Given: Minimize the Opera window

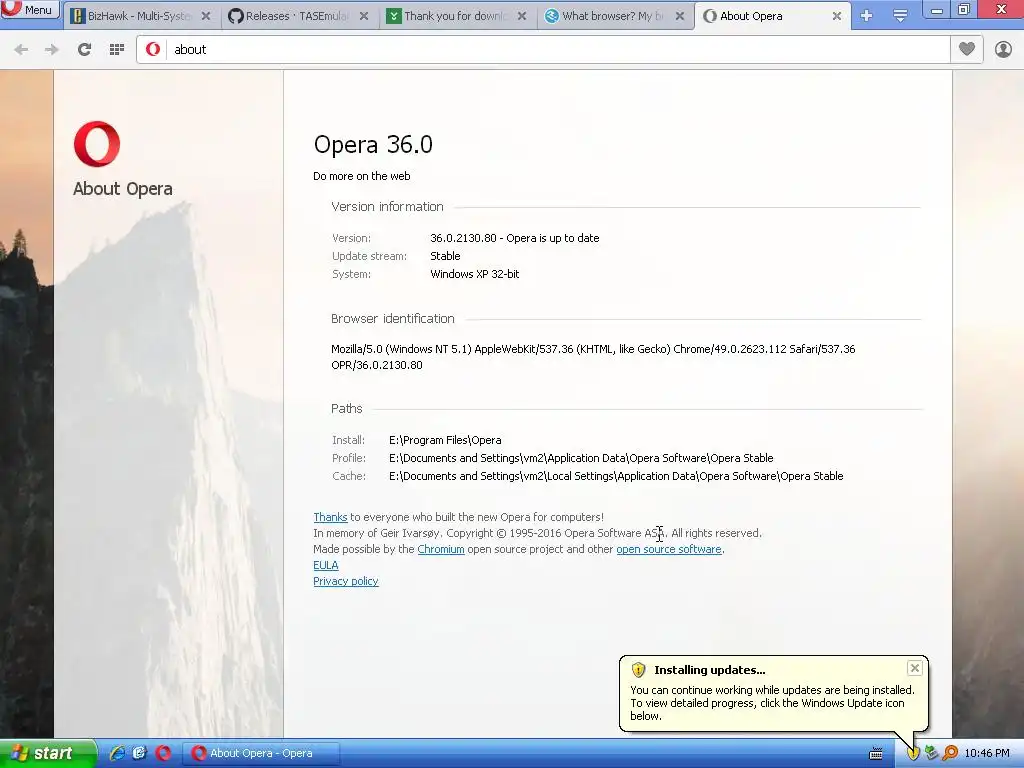Looking at the screenshot, I should 936,10.
